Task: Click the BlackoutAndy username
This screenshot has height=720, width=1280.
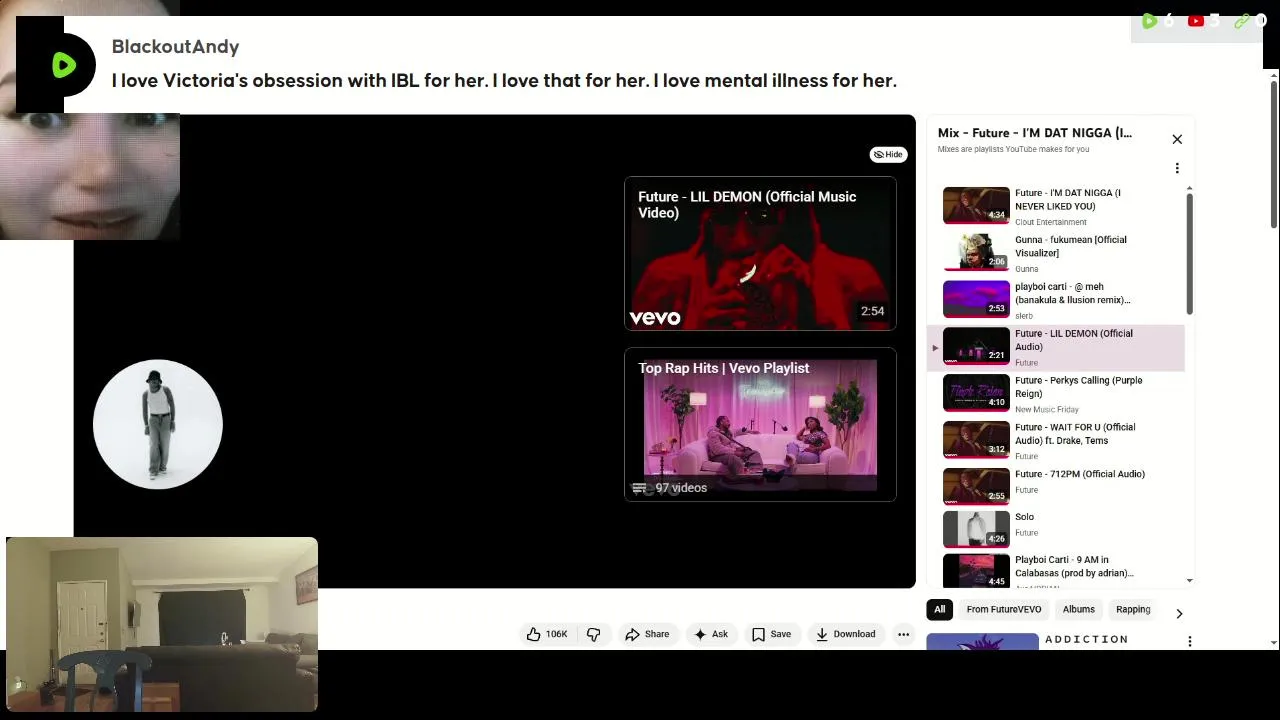Action: click(x=175, y=46)
